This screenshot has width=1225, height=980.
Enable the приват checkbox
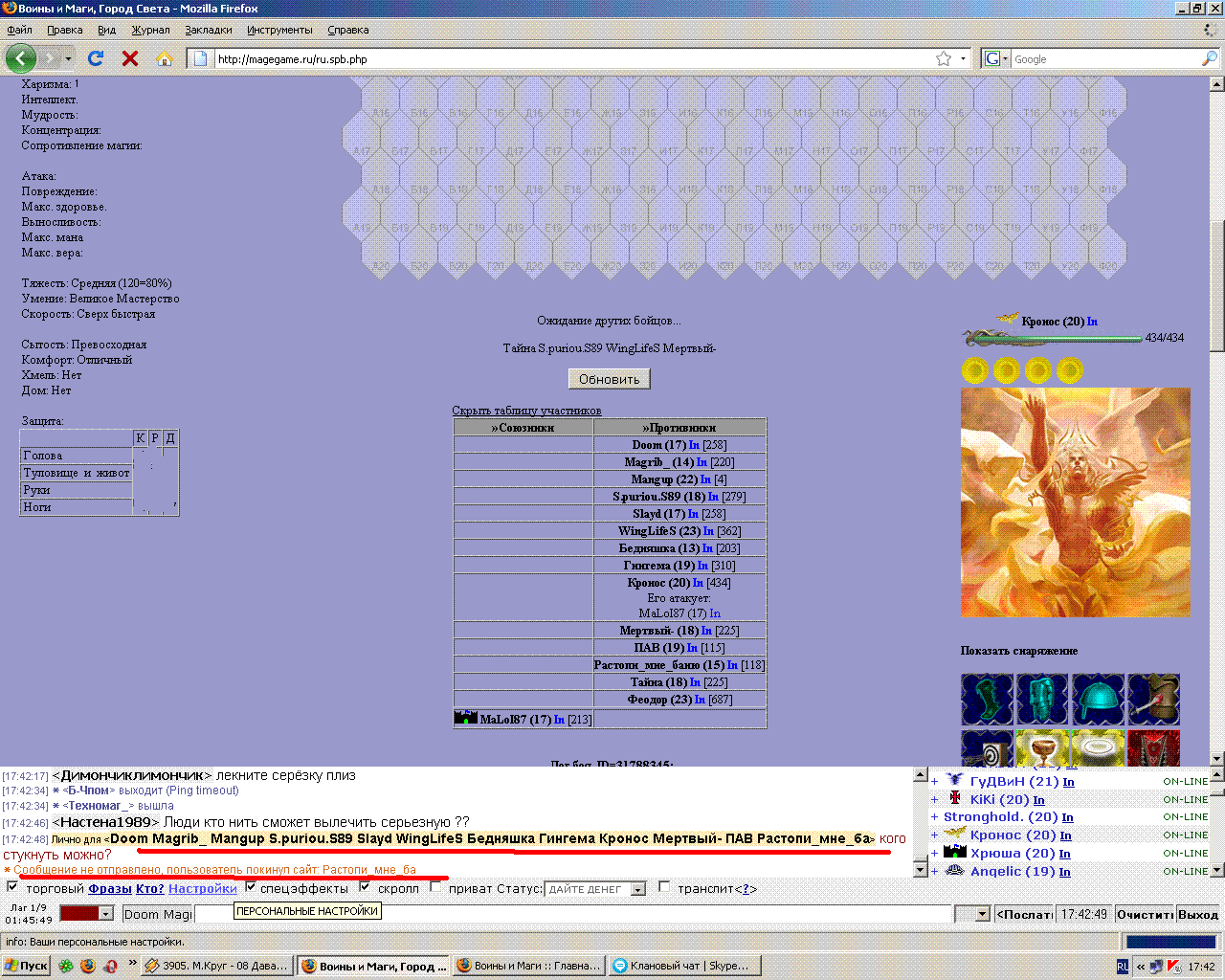[x=435, y=887]
